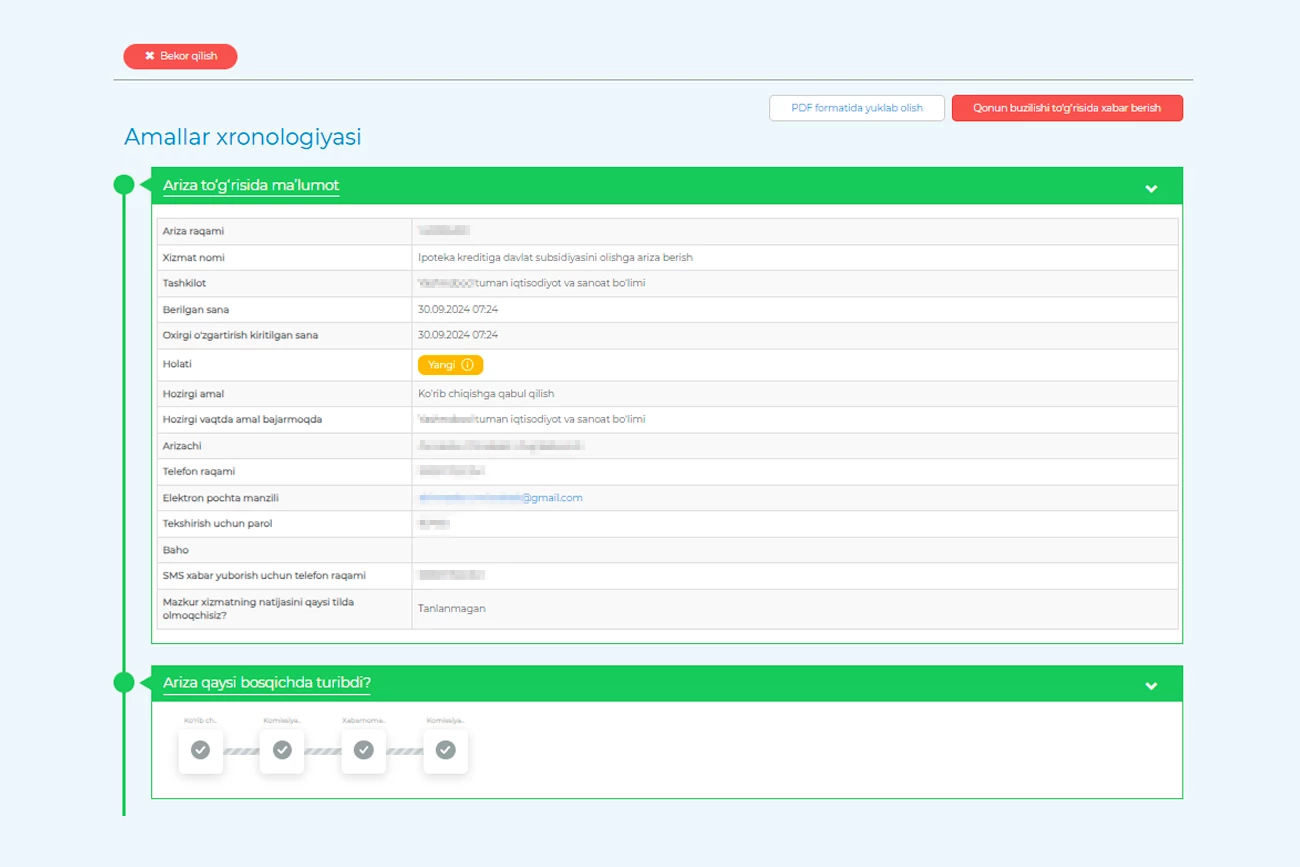The image size is (1300, 867).
Task: Click Oxirgi o'zgartirish kiritilgan sana label
Action: click(x=240, y=335)
